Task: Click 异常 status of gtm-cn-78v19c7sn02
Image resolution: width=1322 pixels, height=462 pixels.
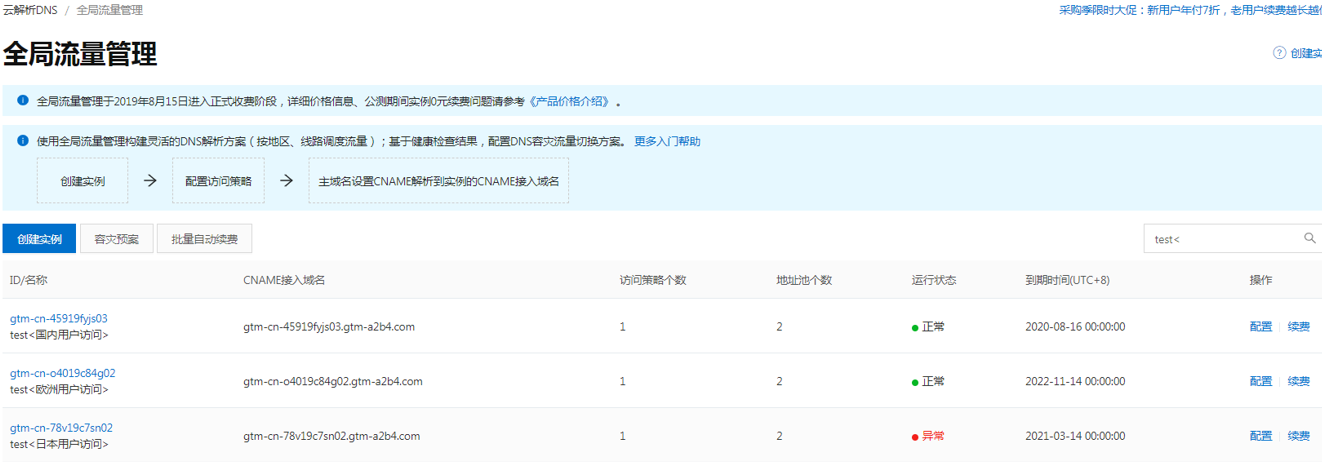Action: [x=928, y=436]
